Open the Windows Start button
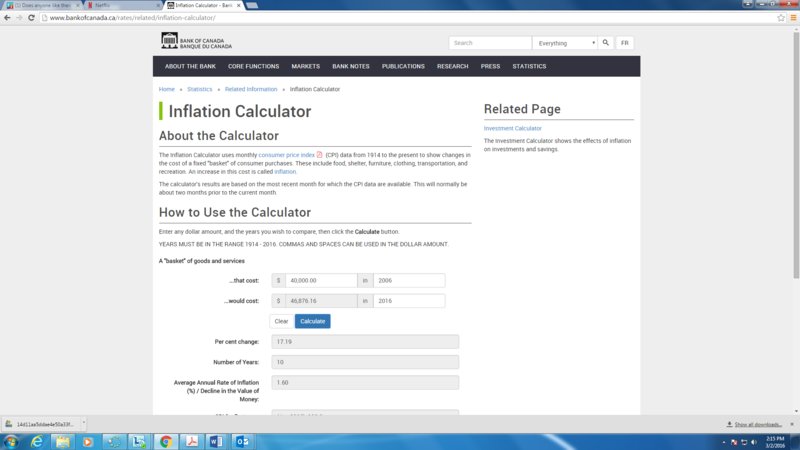800x450 pixels. [11, 441]
